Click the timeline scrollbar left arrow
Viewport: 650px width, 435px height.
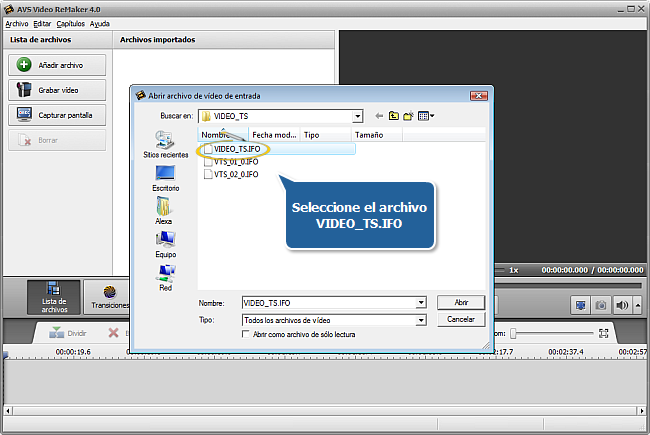pos(8,411)
